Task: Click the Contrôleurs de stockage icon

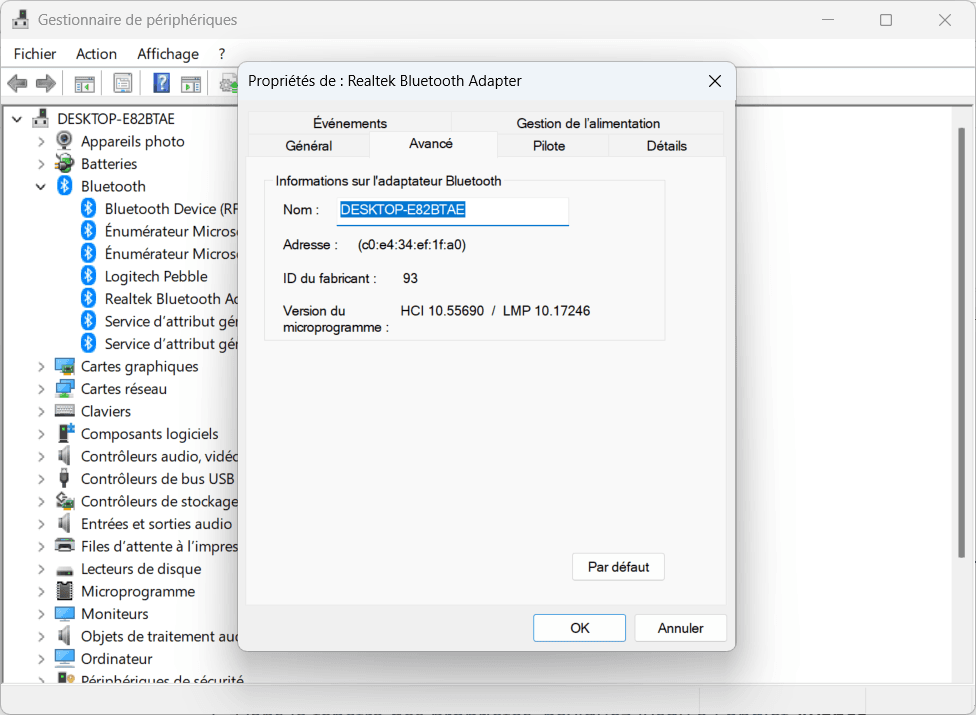Action: (65, 500)
